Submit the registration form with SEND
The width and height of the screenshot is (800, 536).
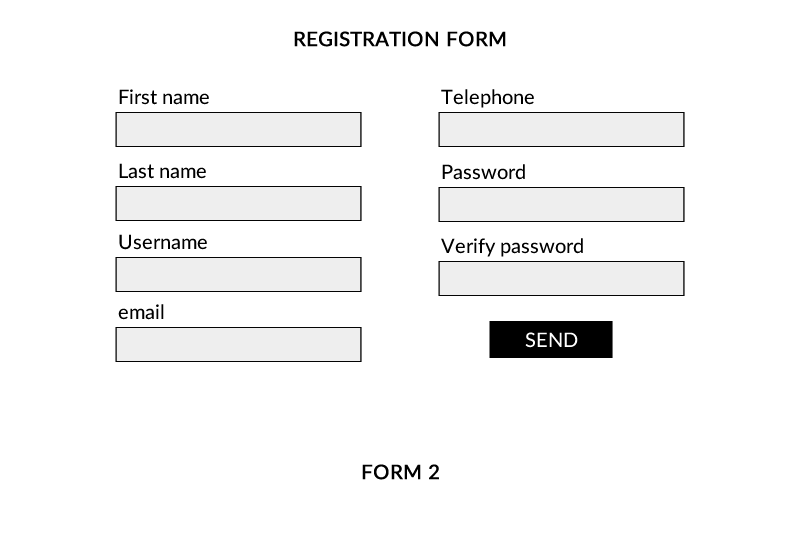[x=551, y=340]
